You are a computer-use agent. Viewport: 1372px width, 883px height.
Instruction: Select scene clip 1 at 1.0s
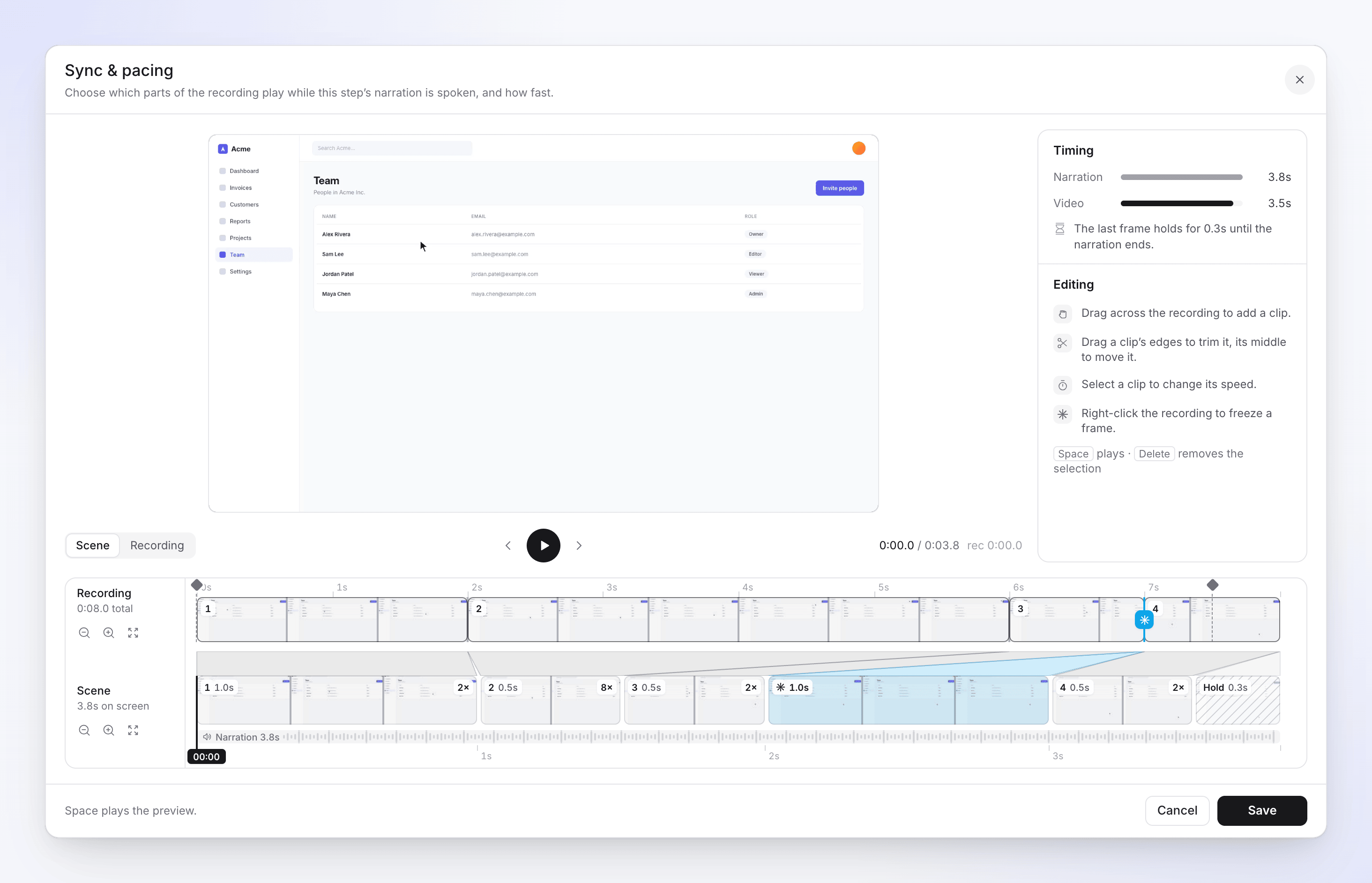tap(337, 700)
